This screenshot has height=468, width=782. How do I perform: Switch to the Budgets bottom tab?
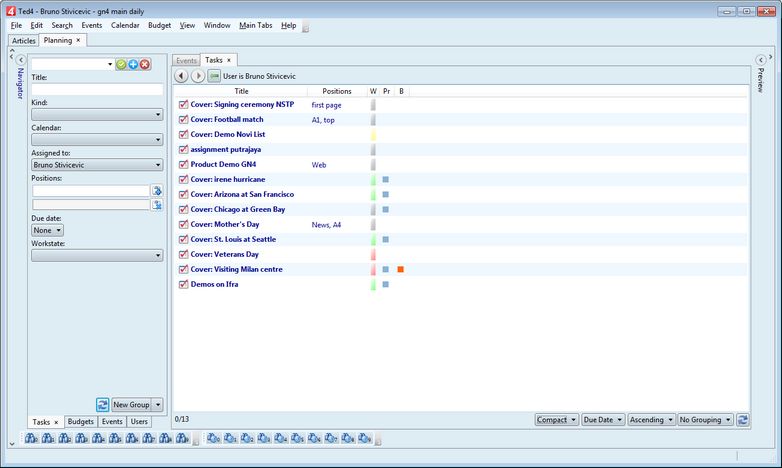point(80,422)
